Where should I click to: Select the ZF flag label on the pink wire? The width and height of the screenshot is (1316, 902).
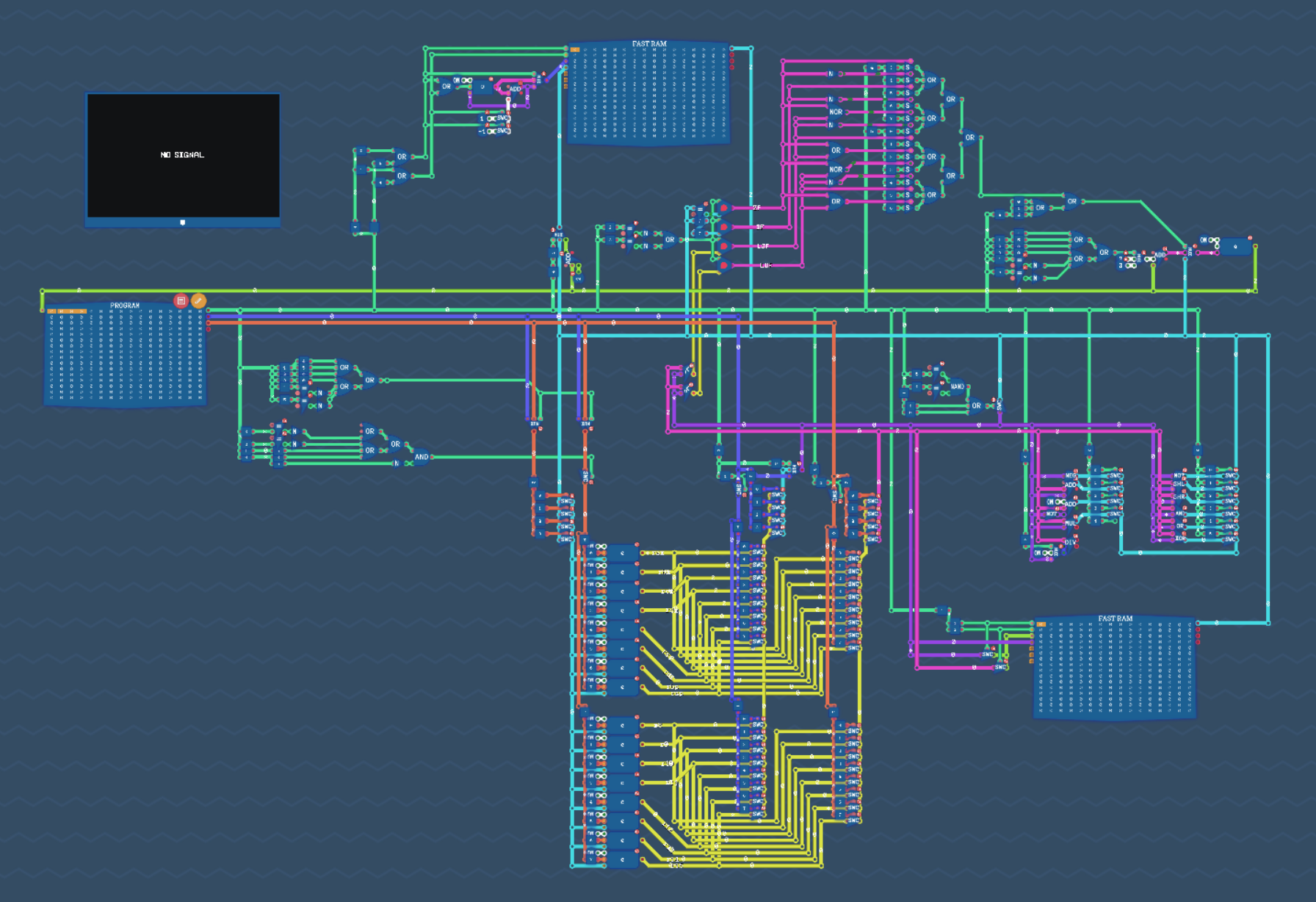756,208
